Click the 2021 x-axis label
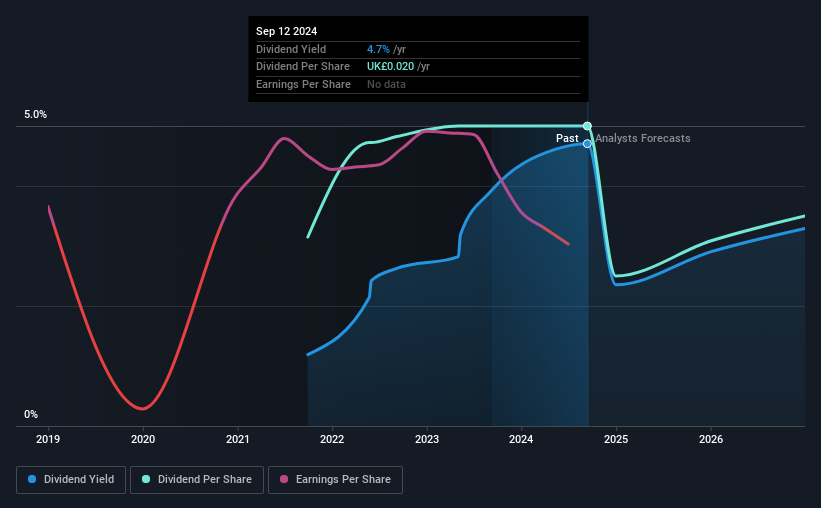821x508 pixels. click(x=238, y=439)
